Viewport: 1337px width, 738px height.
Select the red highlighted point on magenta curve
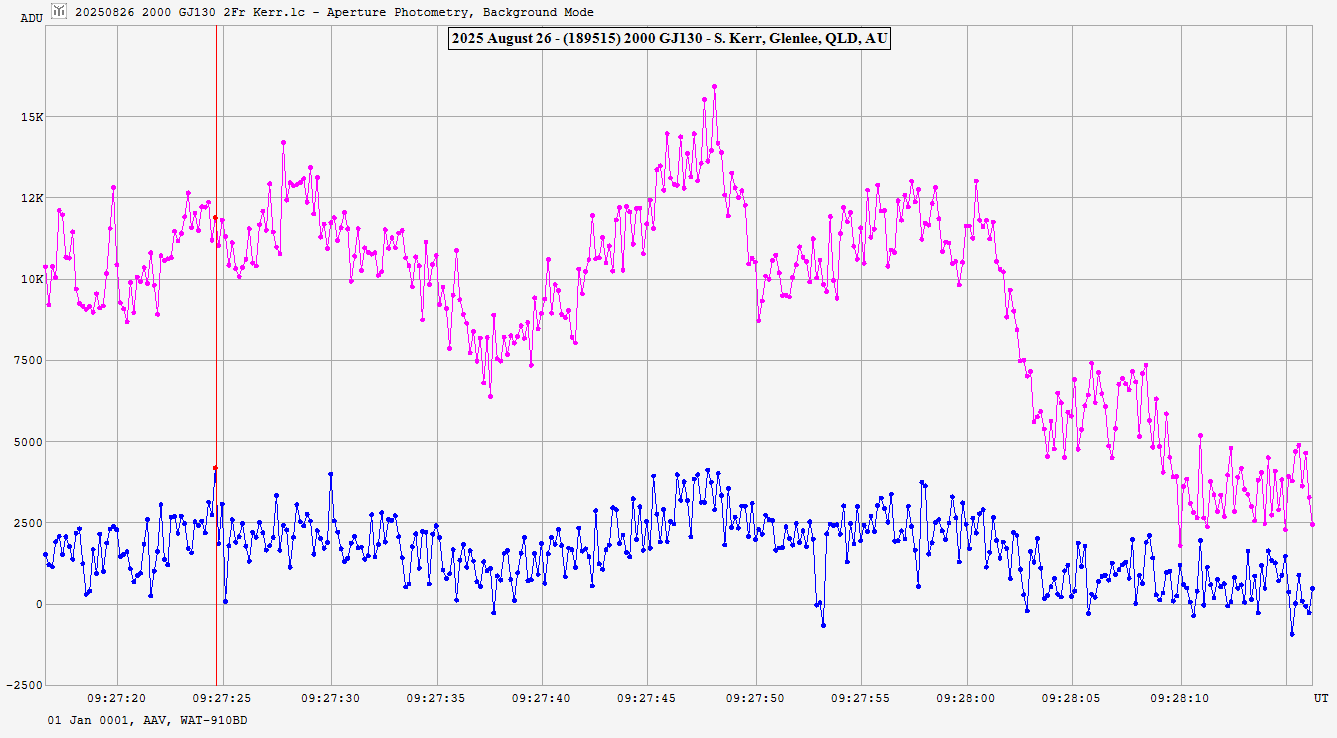pyautogui.click(x=215, y=218)
